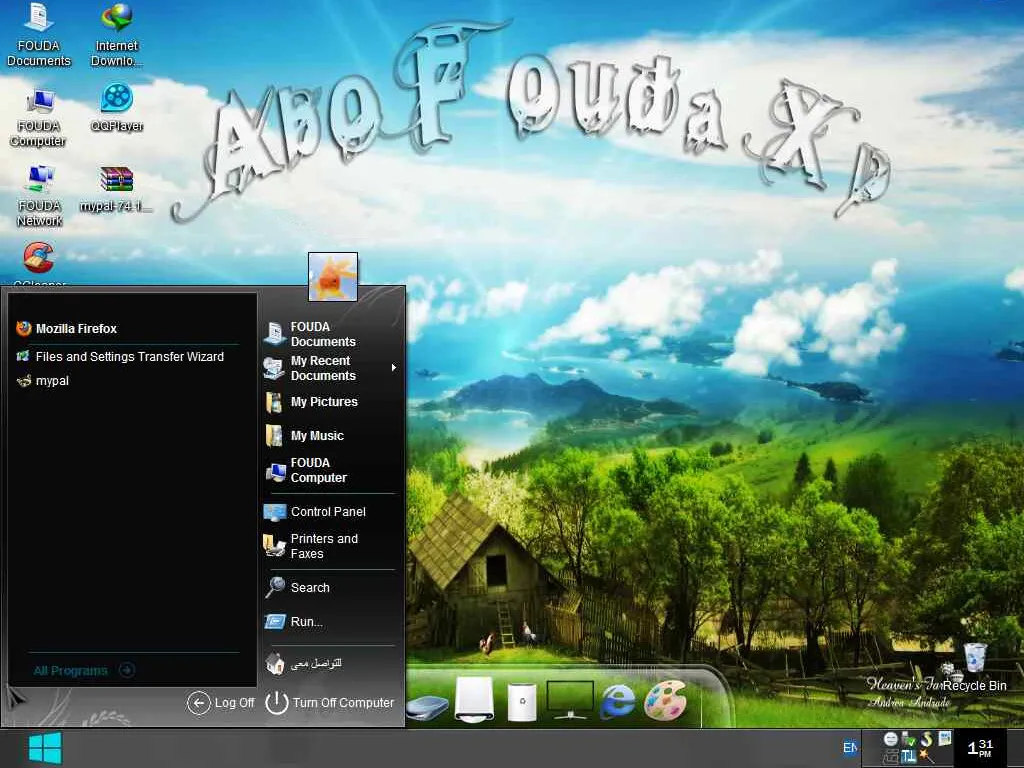This screenshot has width=1024, height=768.
Task: Open the scanner drive icon in dock
Action: point(427,707)
